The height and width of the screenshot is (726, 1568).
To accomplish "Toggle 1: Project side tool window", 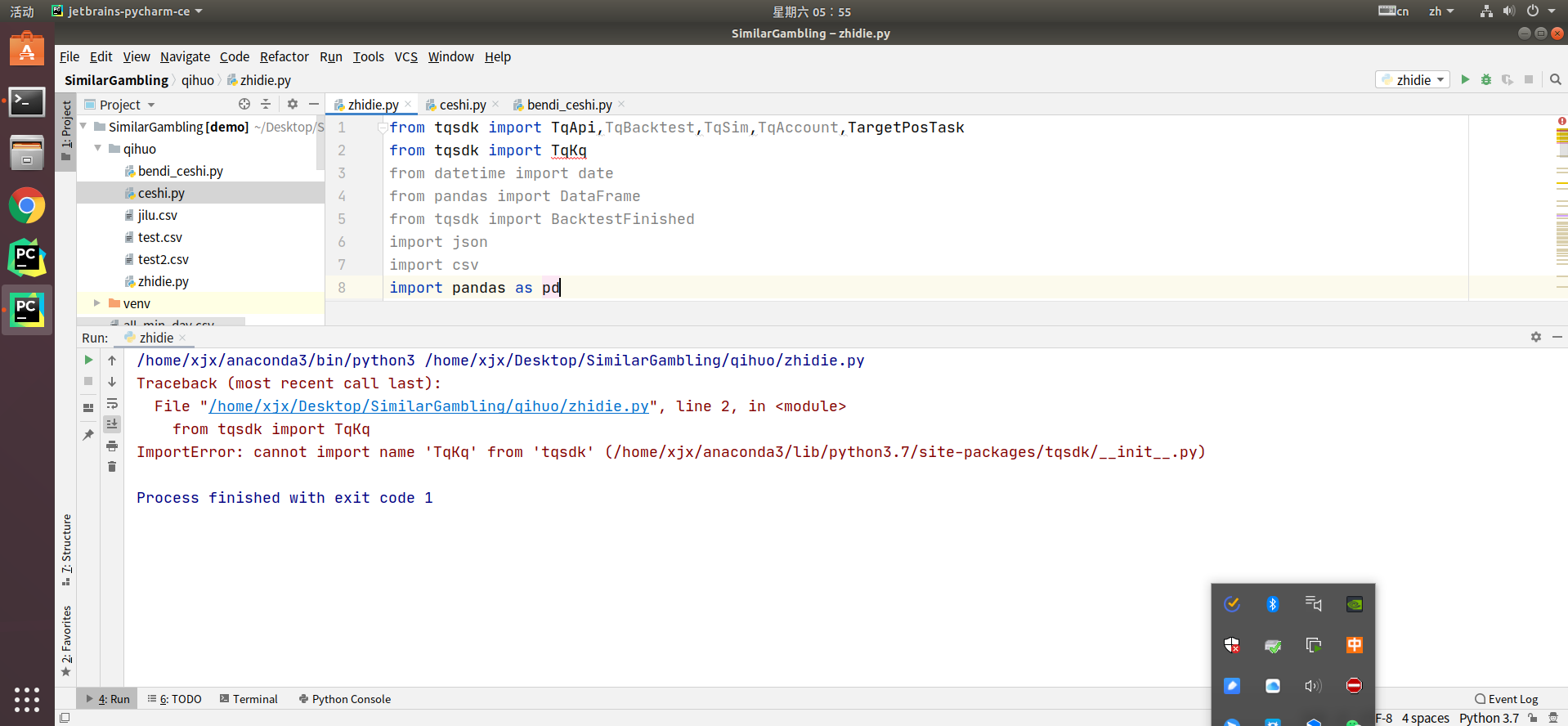I will [x=66, y=131].
